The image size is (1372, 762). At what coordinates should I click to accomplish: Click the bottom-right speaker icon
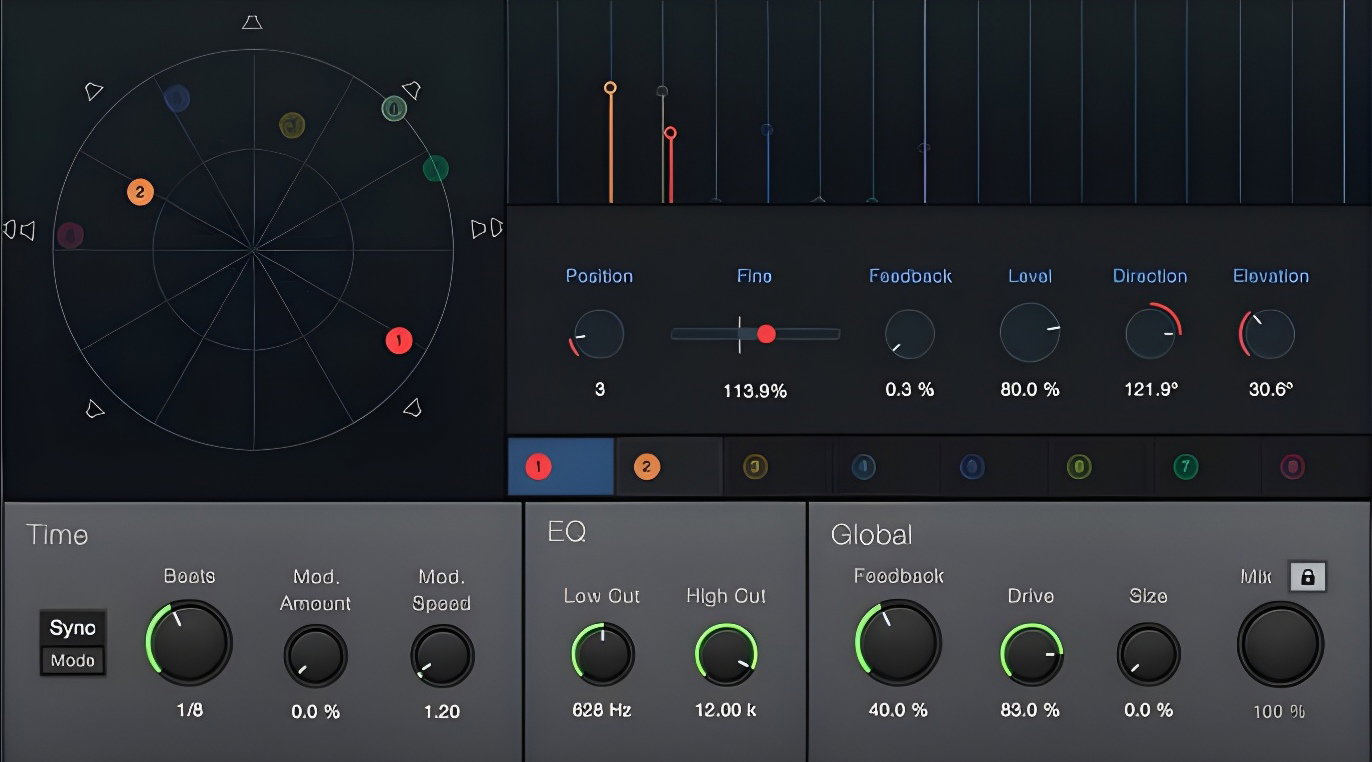[411, 407]
